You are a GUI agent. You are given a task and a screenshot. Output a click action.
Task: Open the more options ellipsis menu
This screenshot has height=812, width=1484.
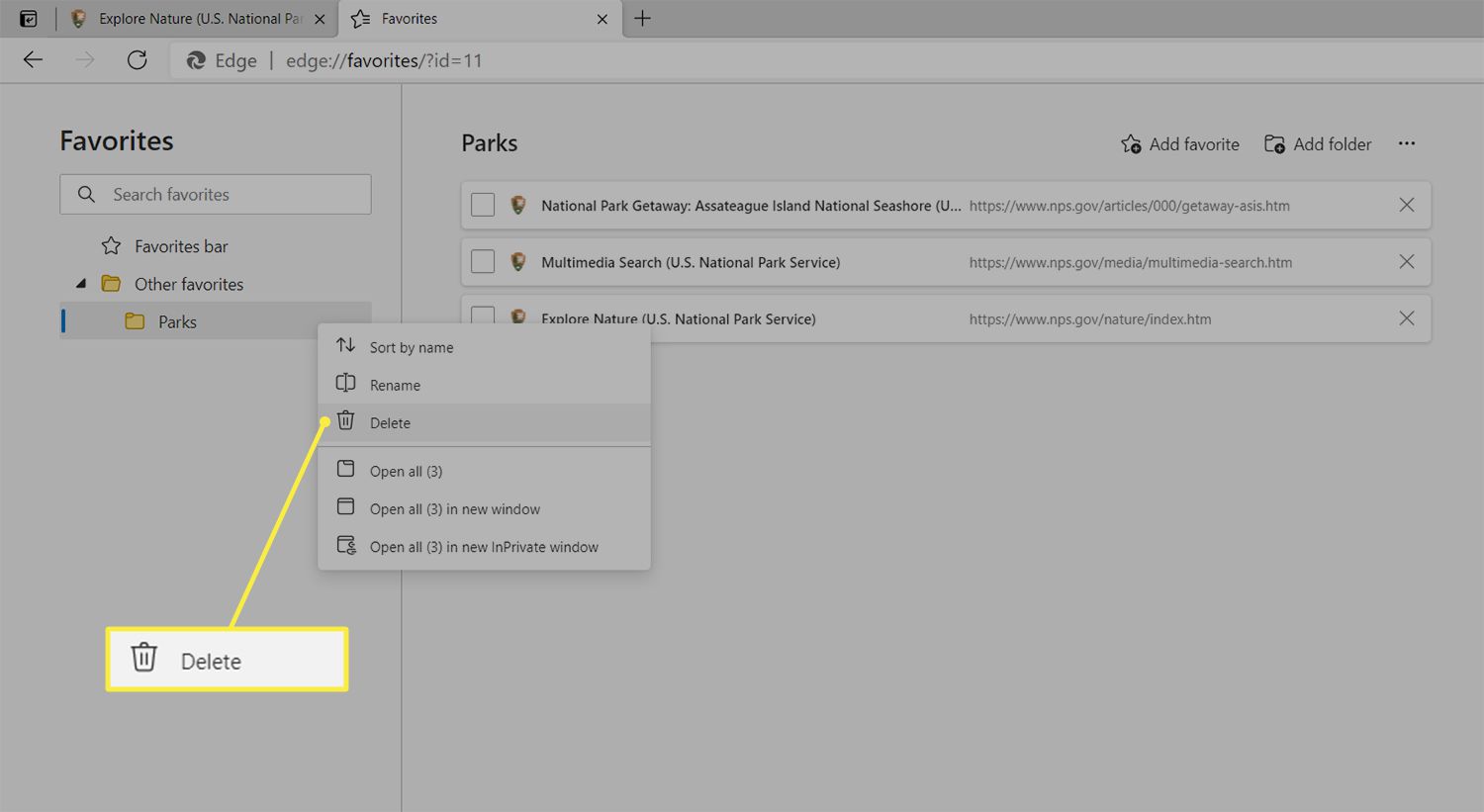pos(1407,143)
